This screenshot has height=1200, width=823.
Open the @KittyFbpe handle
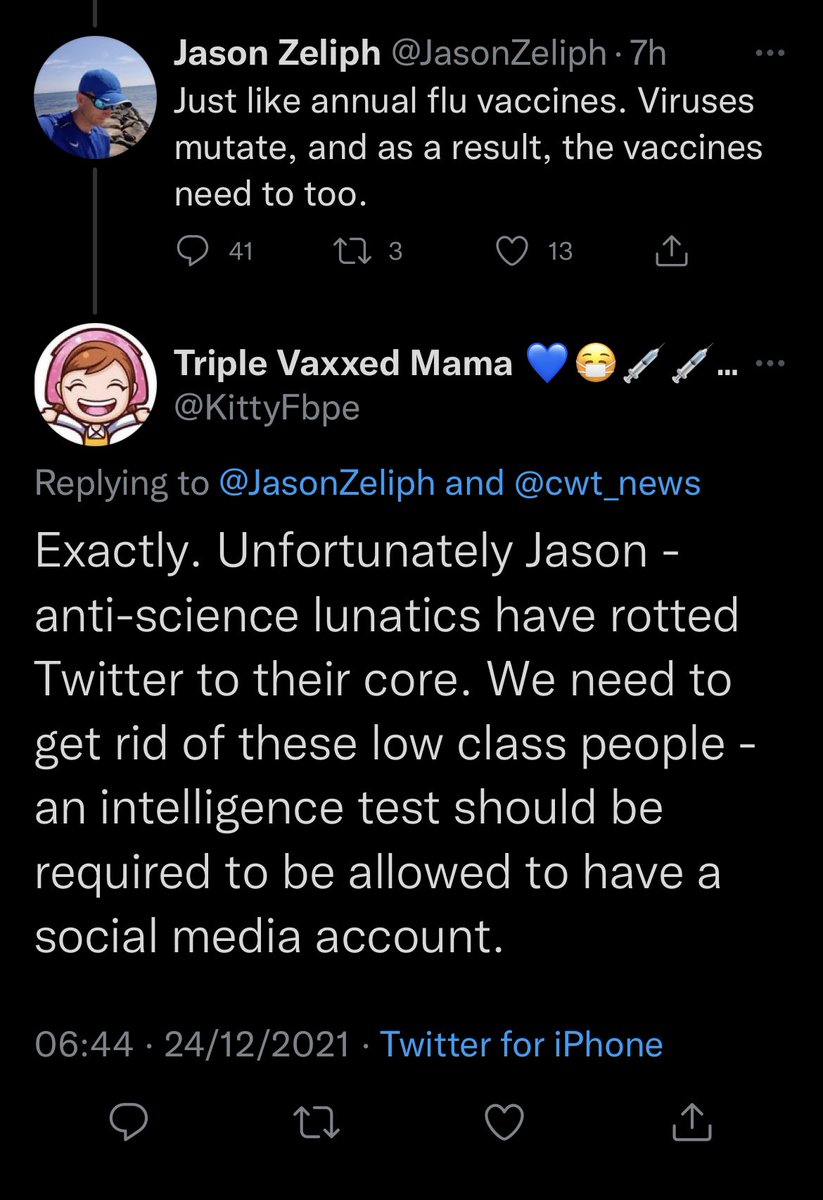(x=266, y=409)
